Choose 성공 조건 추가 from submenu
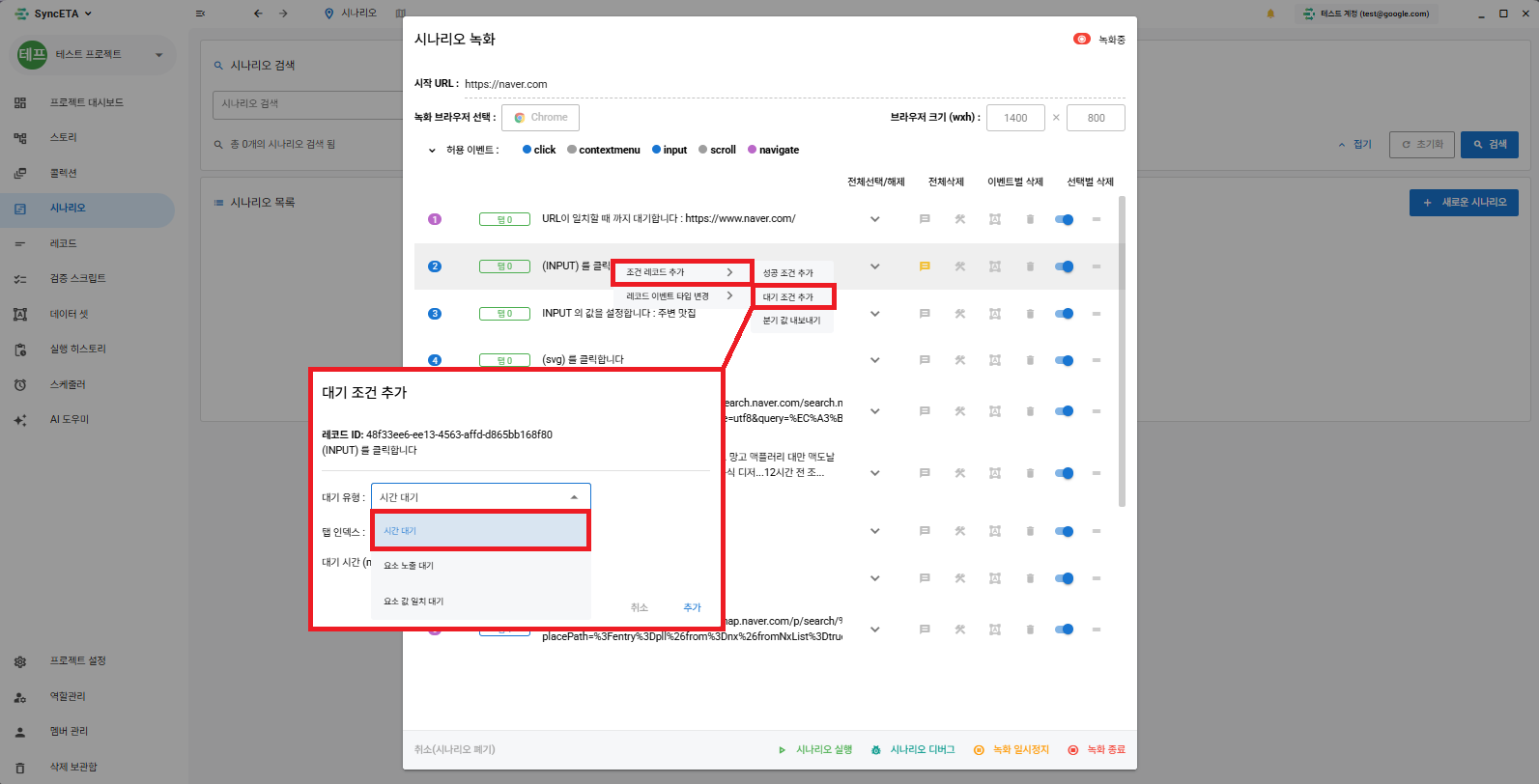 point(788,273)
